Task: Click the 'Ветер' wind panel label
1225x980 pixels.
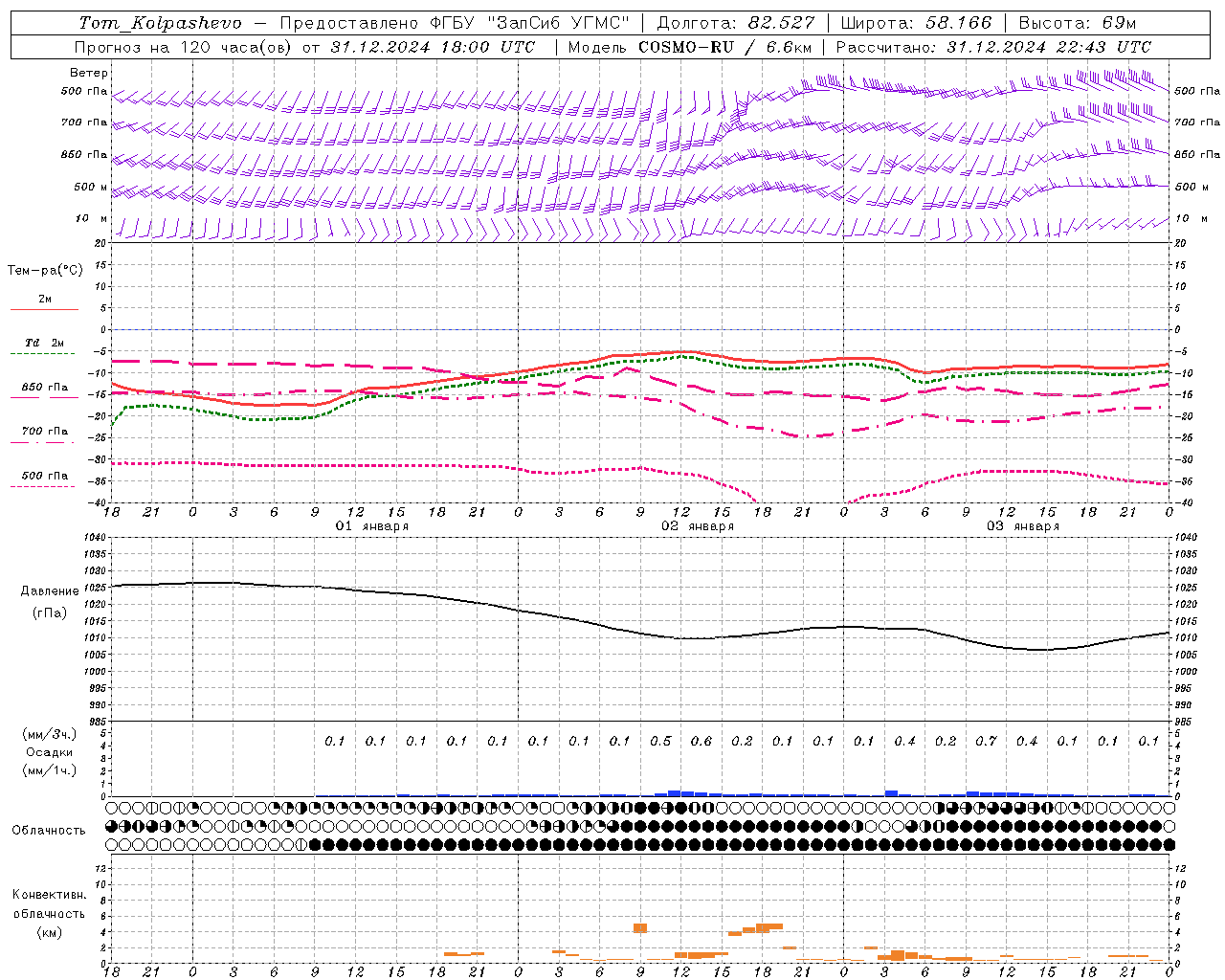Action: click(89, 73)
